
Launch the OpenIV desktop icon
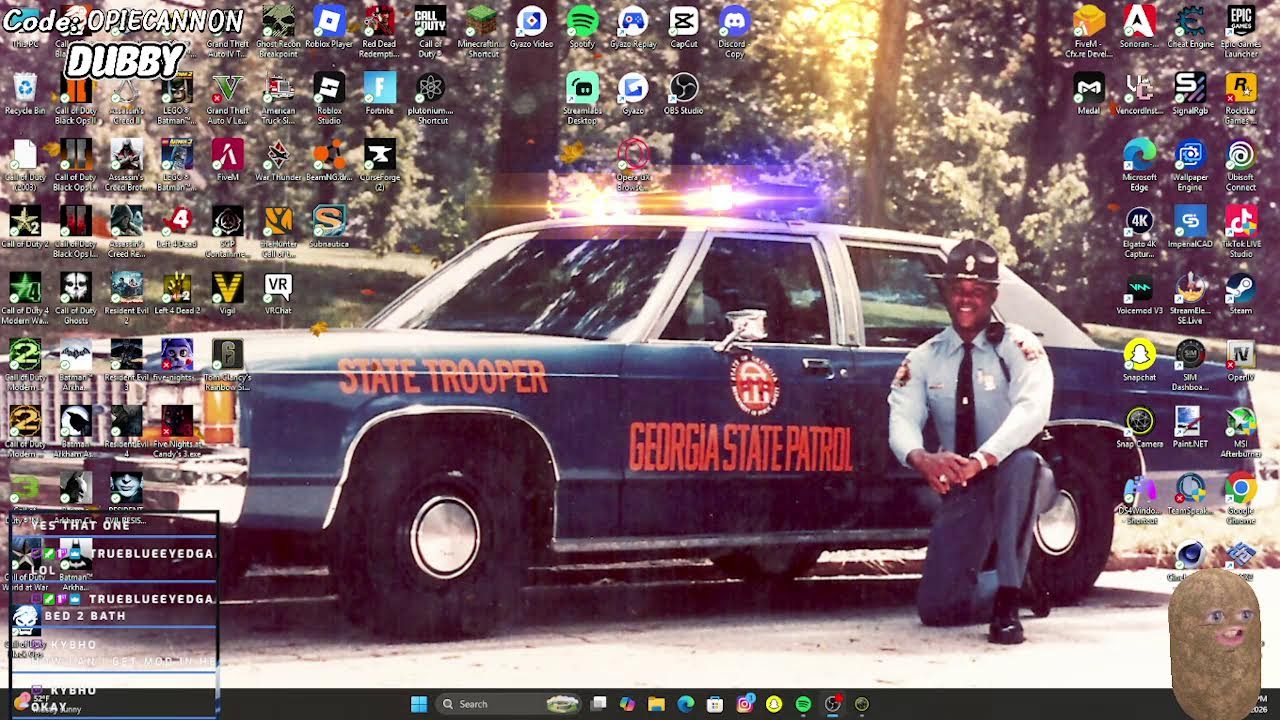point(1240,360)
